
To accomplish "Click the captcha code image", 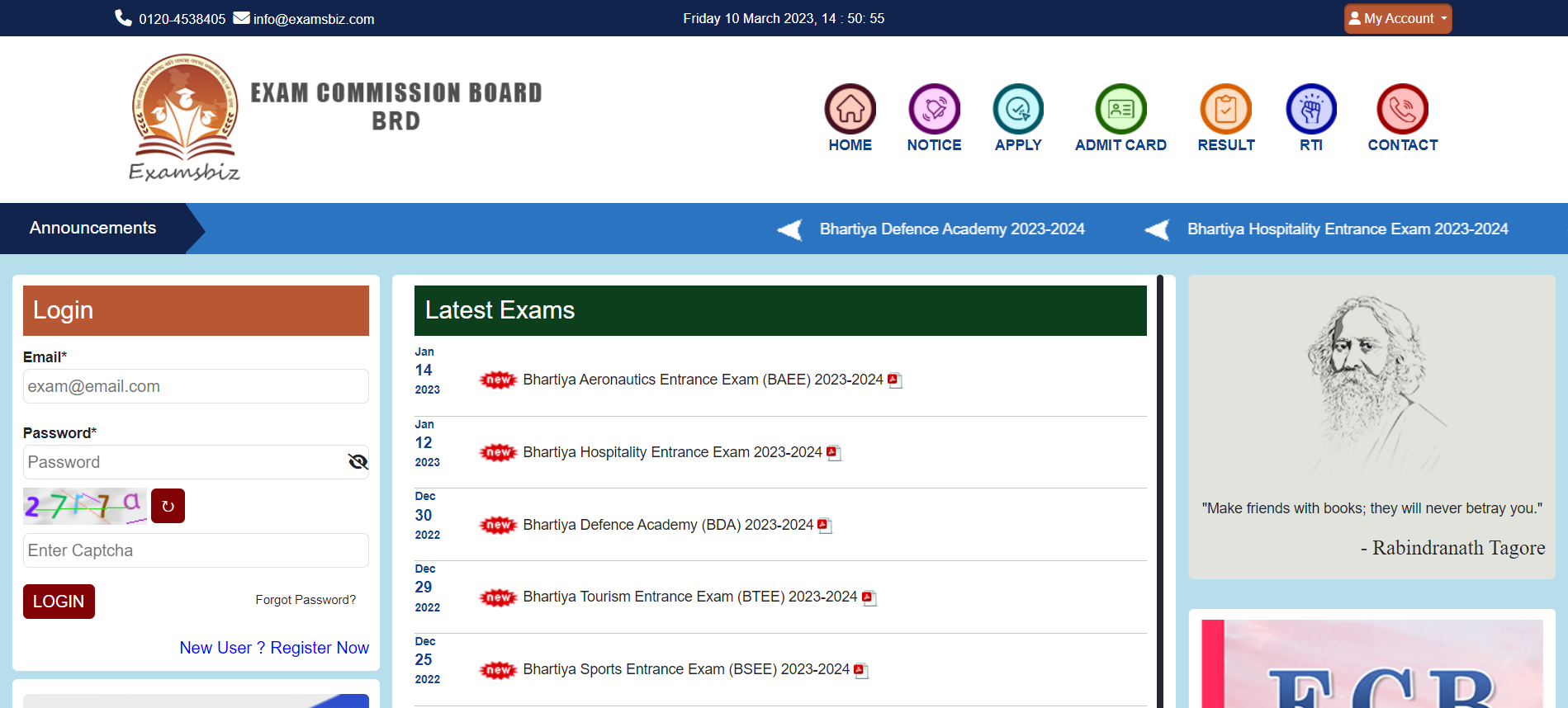I will pos(85,506).
